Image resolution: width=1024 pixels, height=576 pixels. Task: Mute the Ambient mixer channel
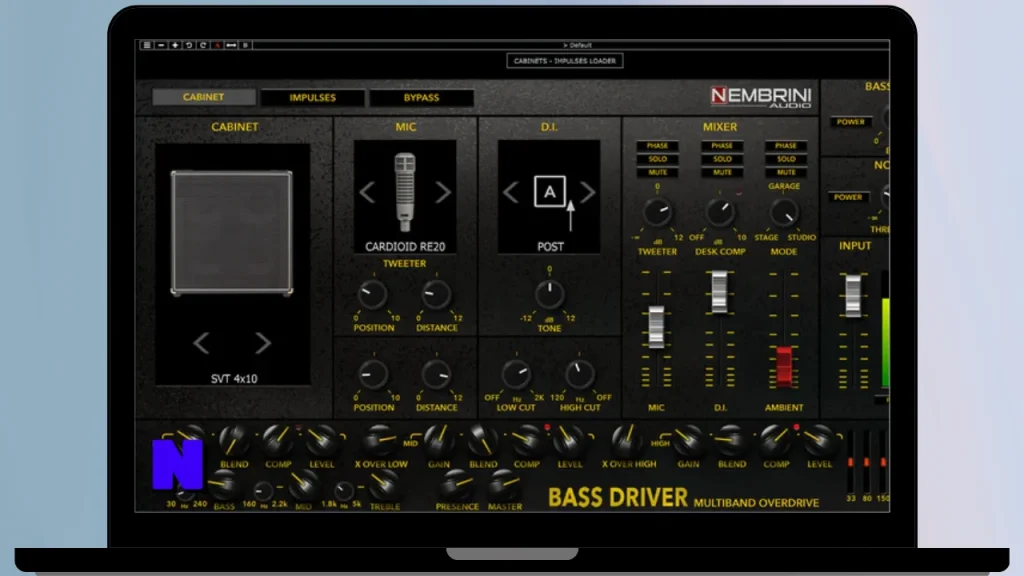click(786, 172)
